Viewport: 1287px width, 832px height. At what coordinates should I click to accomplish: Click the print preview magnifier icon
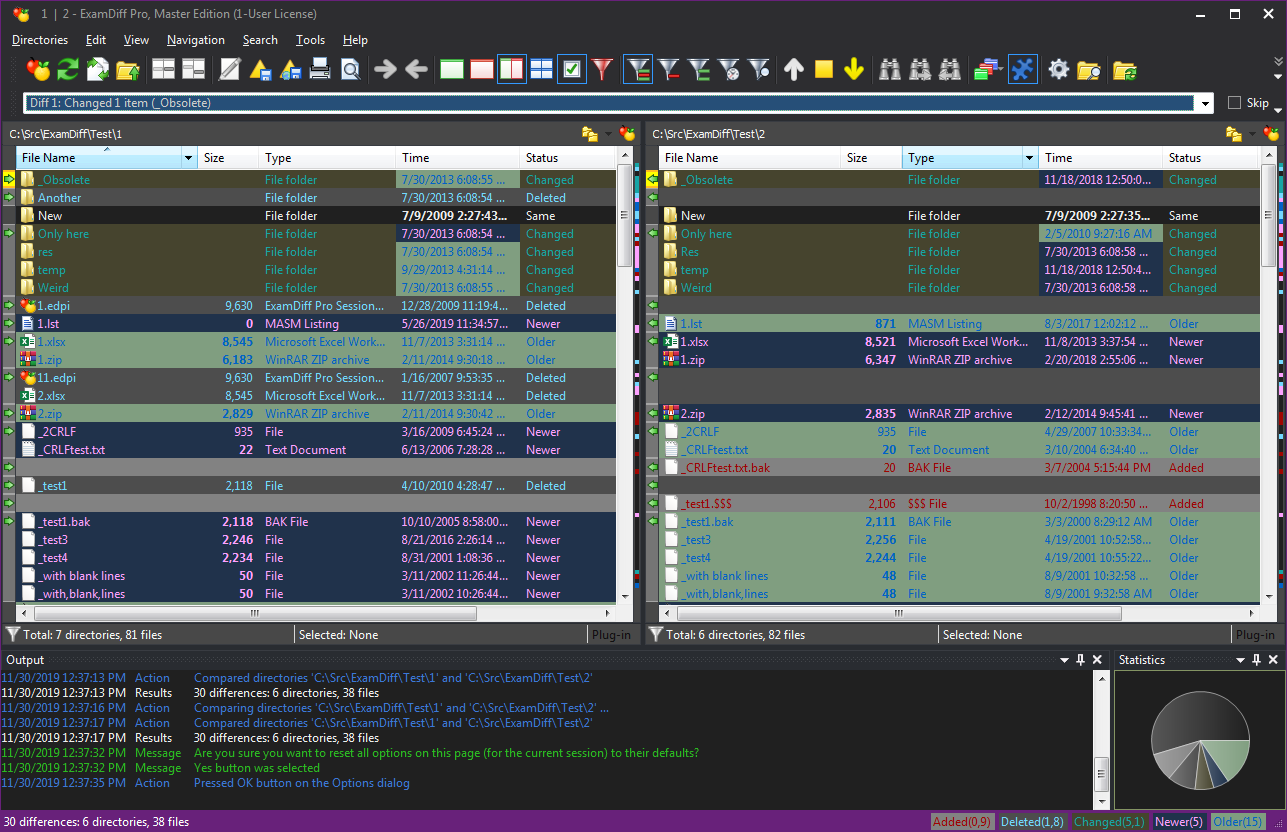[x=350, y=69]
